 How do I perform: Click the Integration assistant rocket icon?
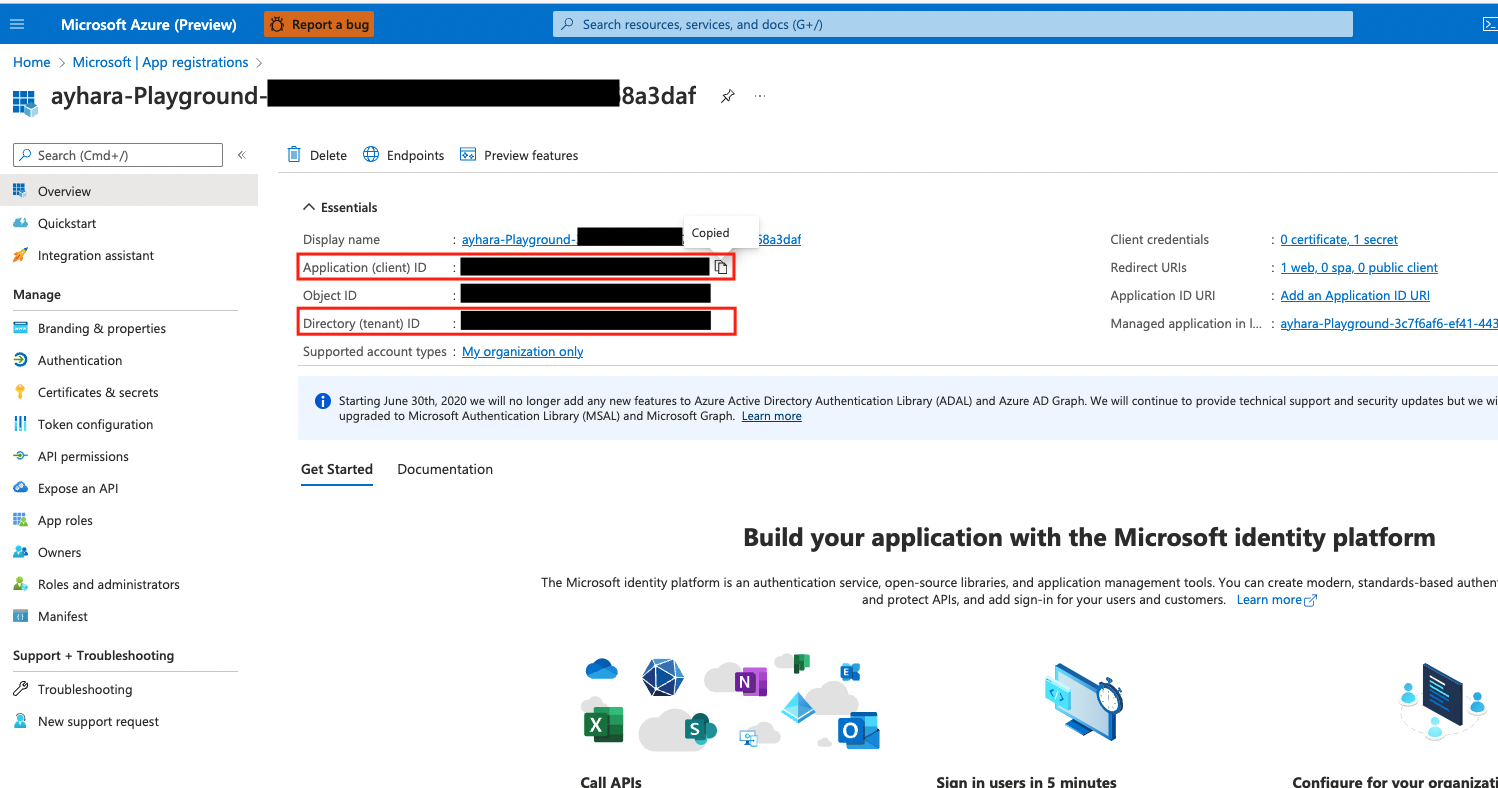tap(20, 255)
